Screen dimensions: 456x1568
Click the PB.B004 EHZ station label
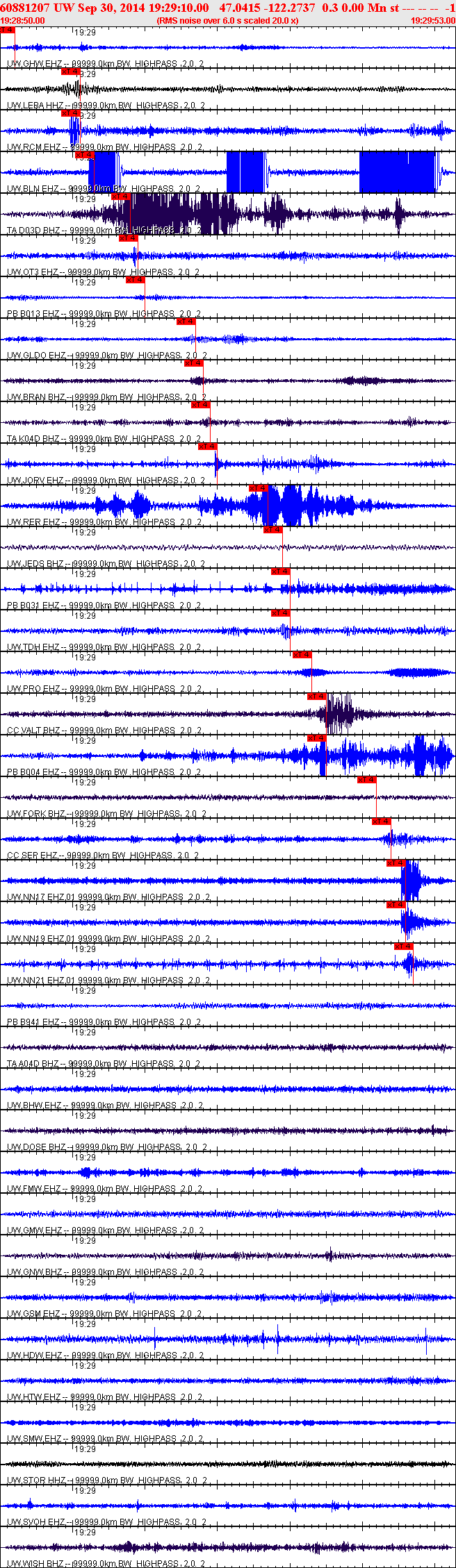(x=33, y=772)
